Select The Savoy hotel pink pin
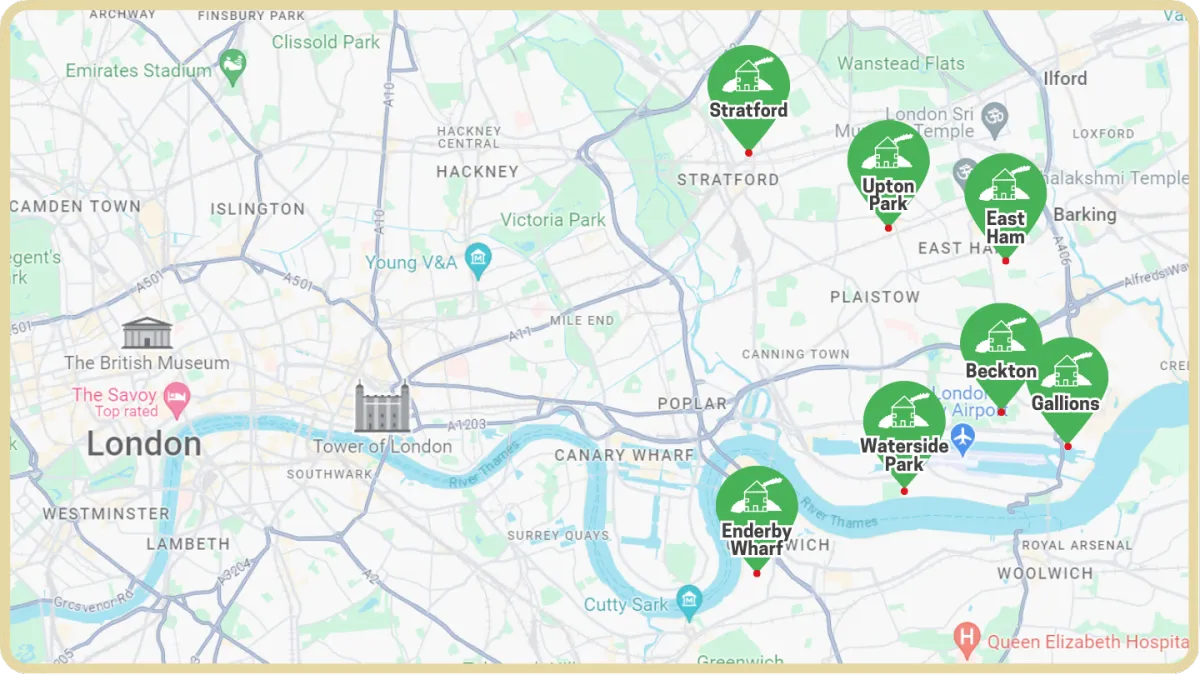 click(176, 399)
